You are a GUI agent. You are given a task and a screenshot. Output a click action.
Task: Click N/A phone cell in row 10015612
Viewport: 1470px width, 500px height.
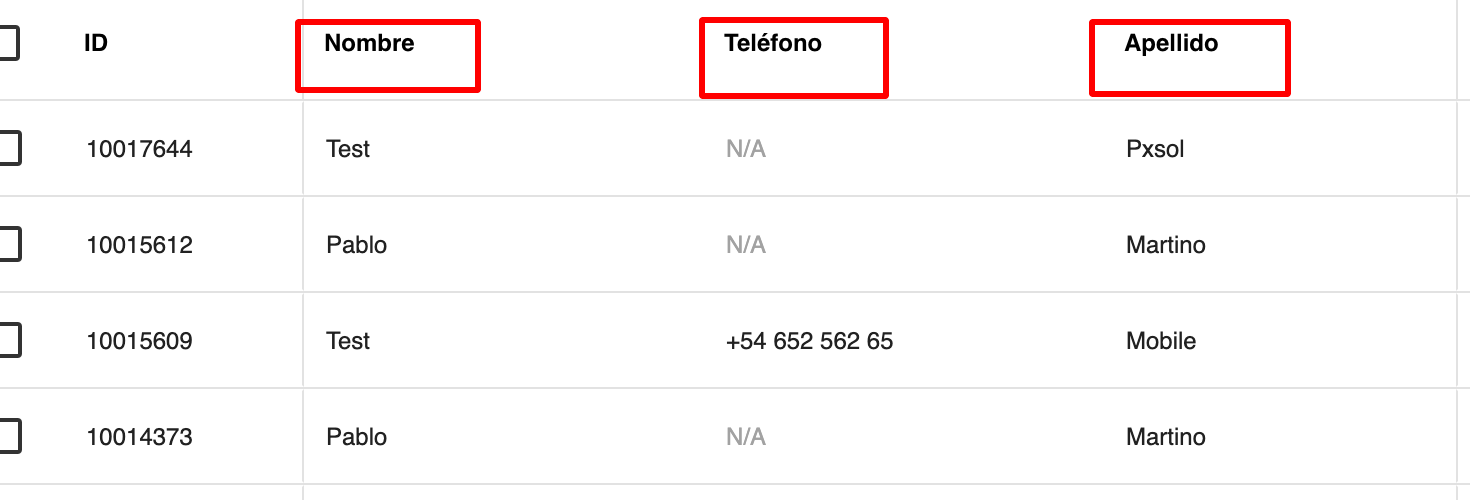tap(746, 245)
